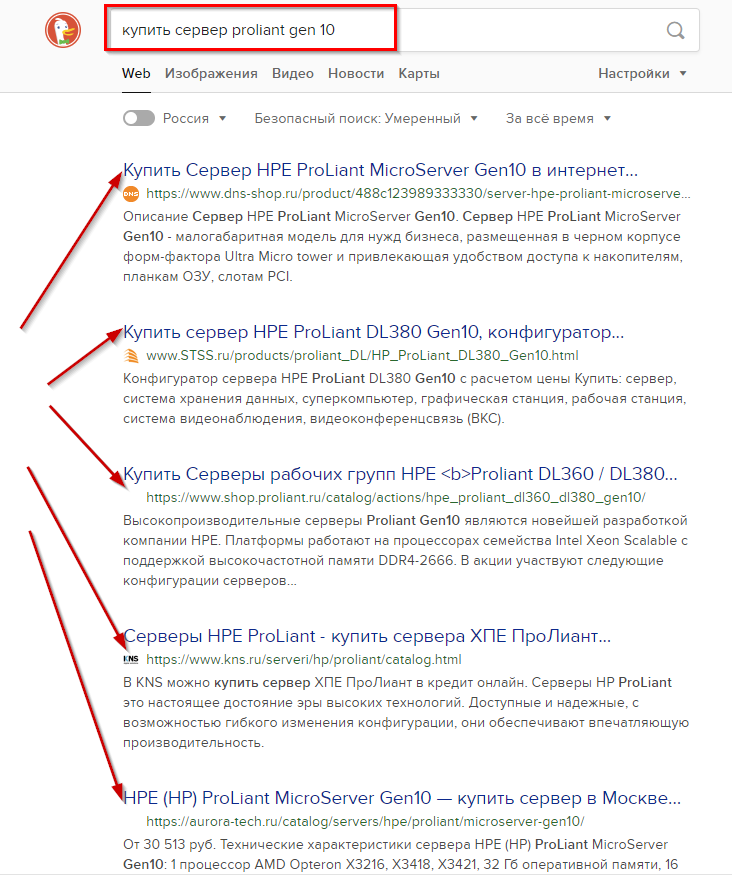Open the Безопасный поиск: Умеренный dropdown

[x=366, y=118]
